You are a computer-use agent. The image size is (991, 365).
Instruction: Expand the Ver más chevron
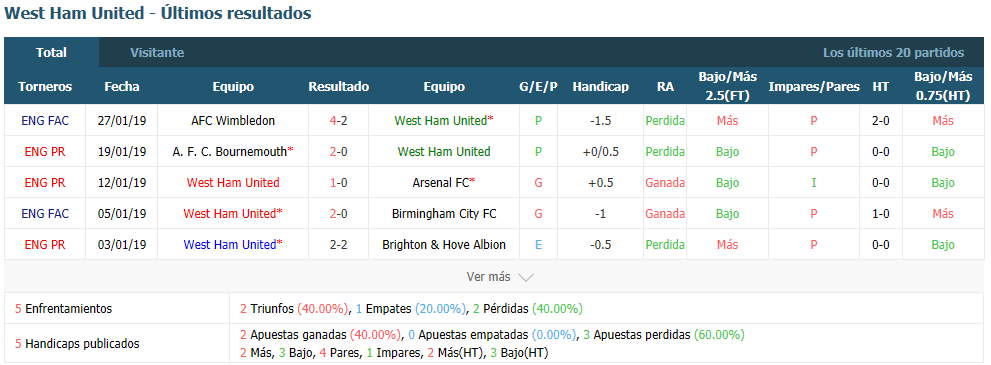[x=526, y=277]
